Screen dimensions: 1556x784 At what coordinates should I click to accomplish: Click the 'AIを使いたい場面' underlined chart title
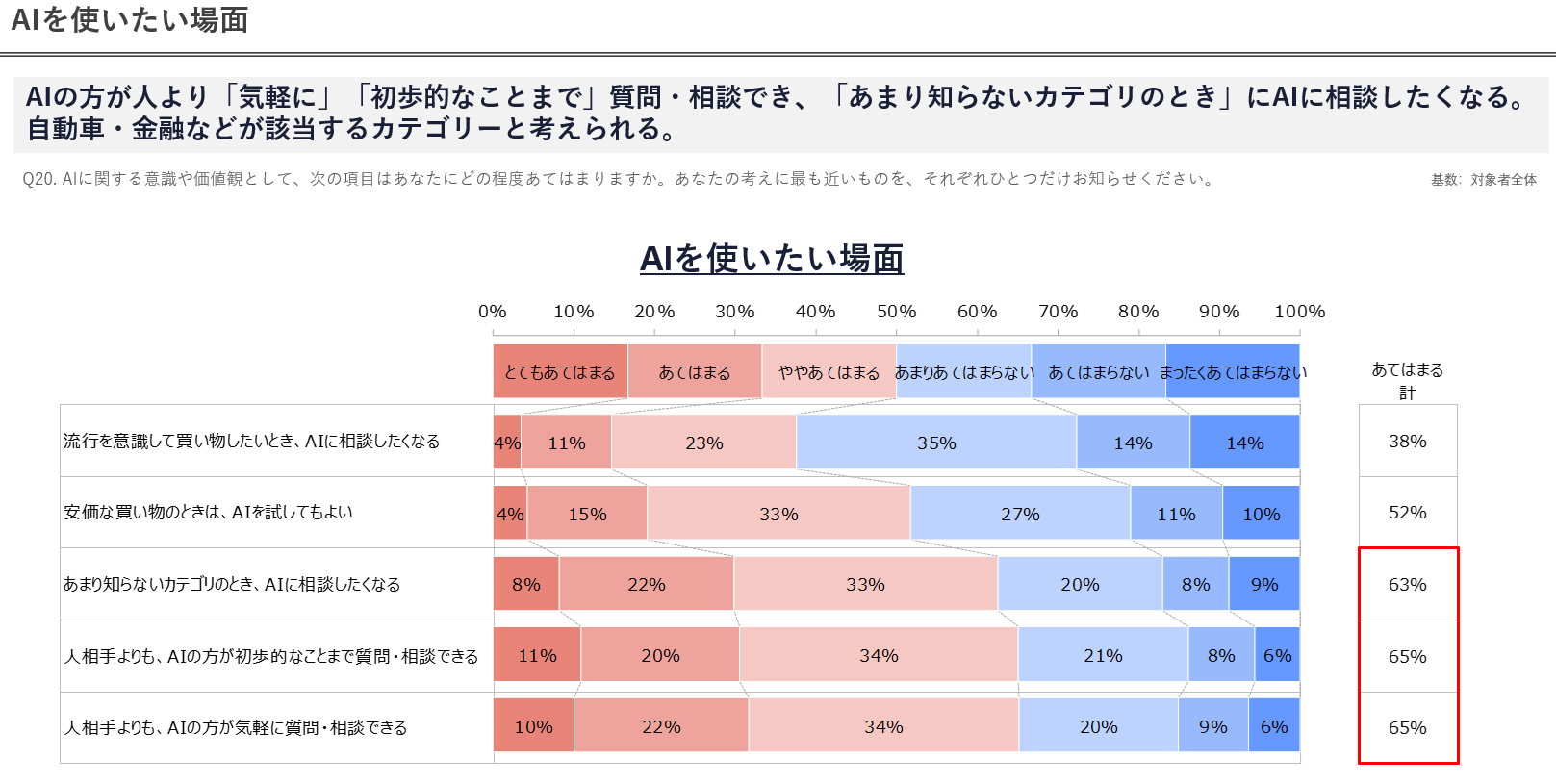click(771, 259)
